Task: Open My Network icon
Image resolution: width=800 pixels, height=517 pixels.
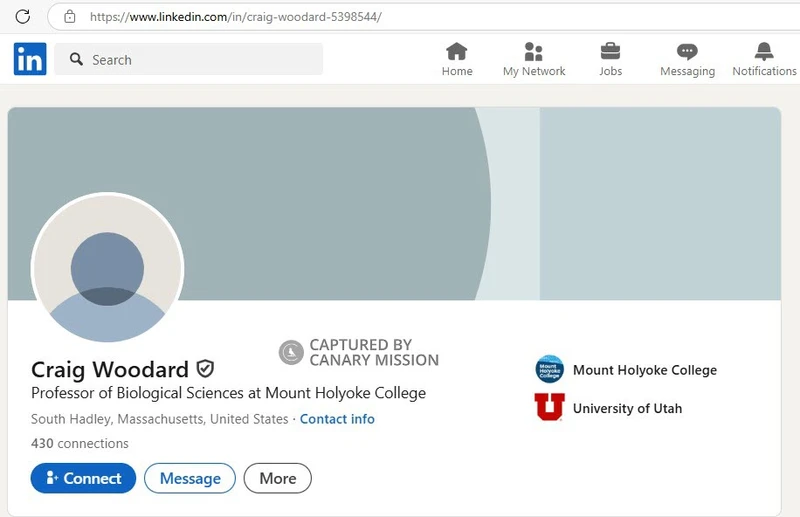Action: click(533, 51)
